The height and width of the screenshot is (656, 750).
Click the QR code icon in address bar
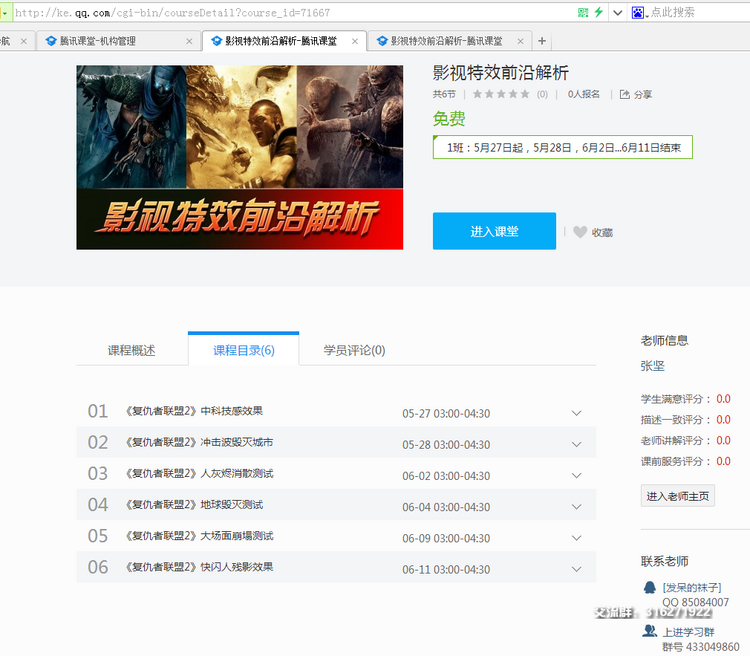[583, 12]
